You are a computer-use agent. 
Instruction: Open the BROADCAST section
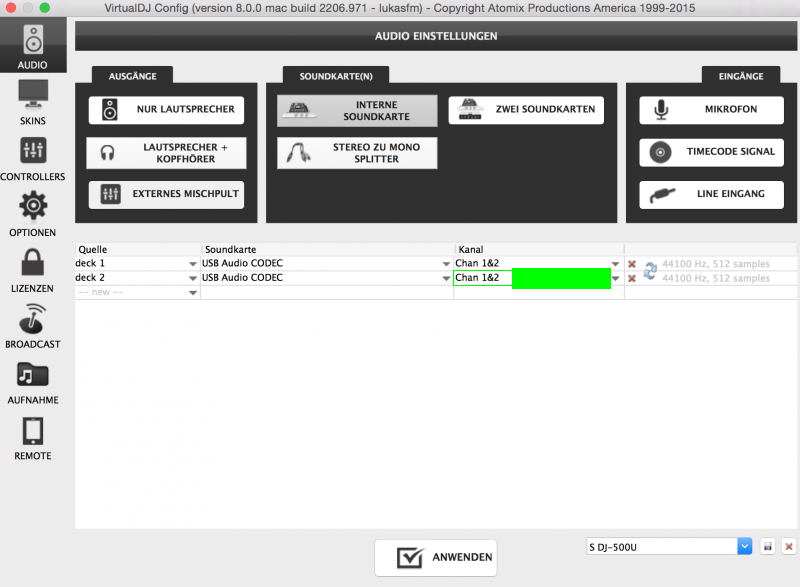pyautogui.click(x=33, y=326)
